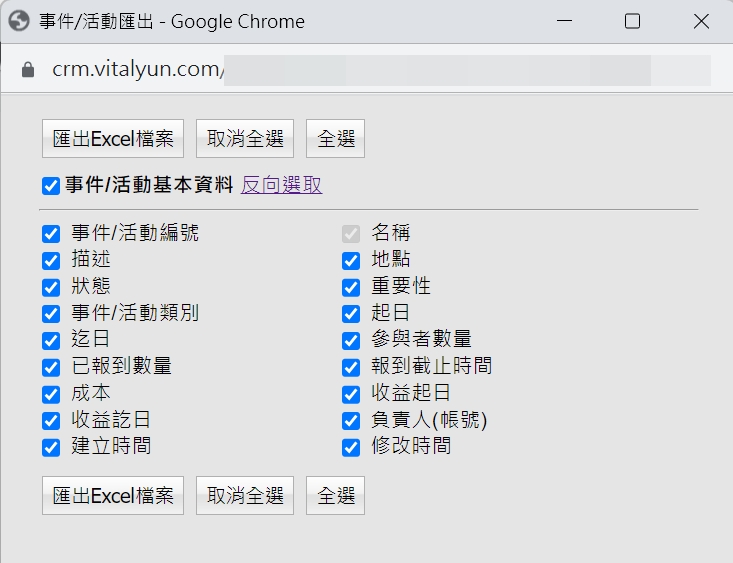Uncheck the 描述 checkbox
Screen dimensions: 733x563
[x=51, y=260]
